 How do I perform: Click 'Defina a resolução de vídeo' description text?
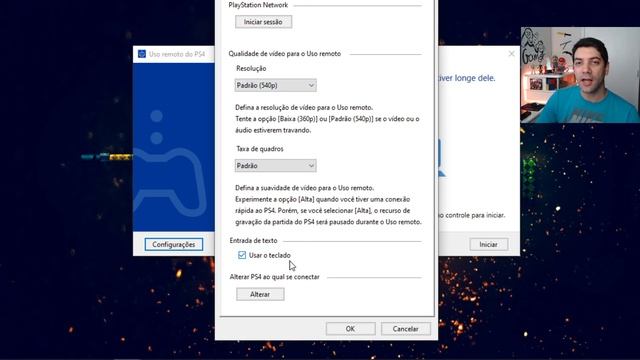point(327,119)
